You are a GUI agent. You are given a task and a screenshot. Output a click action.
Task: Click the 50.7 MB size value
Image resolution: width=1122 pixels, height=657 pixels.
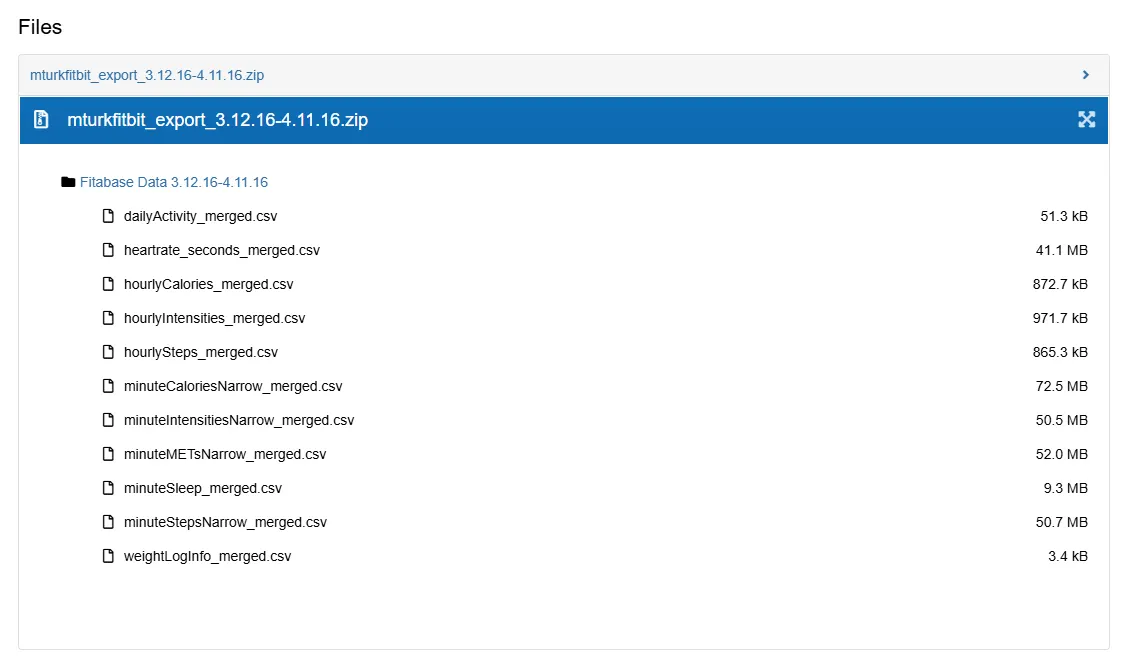point(1062,522)
